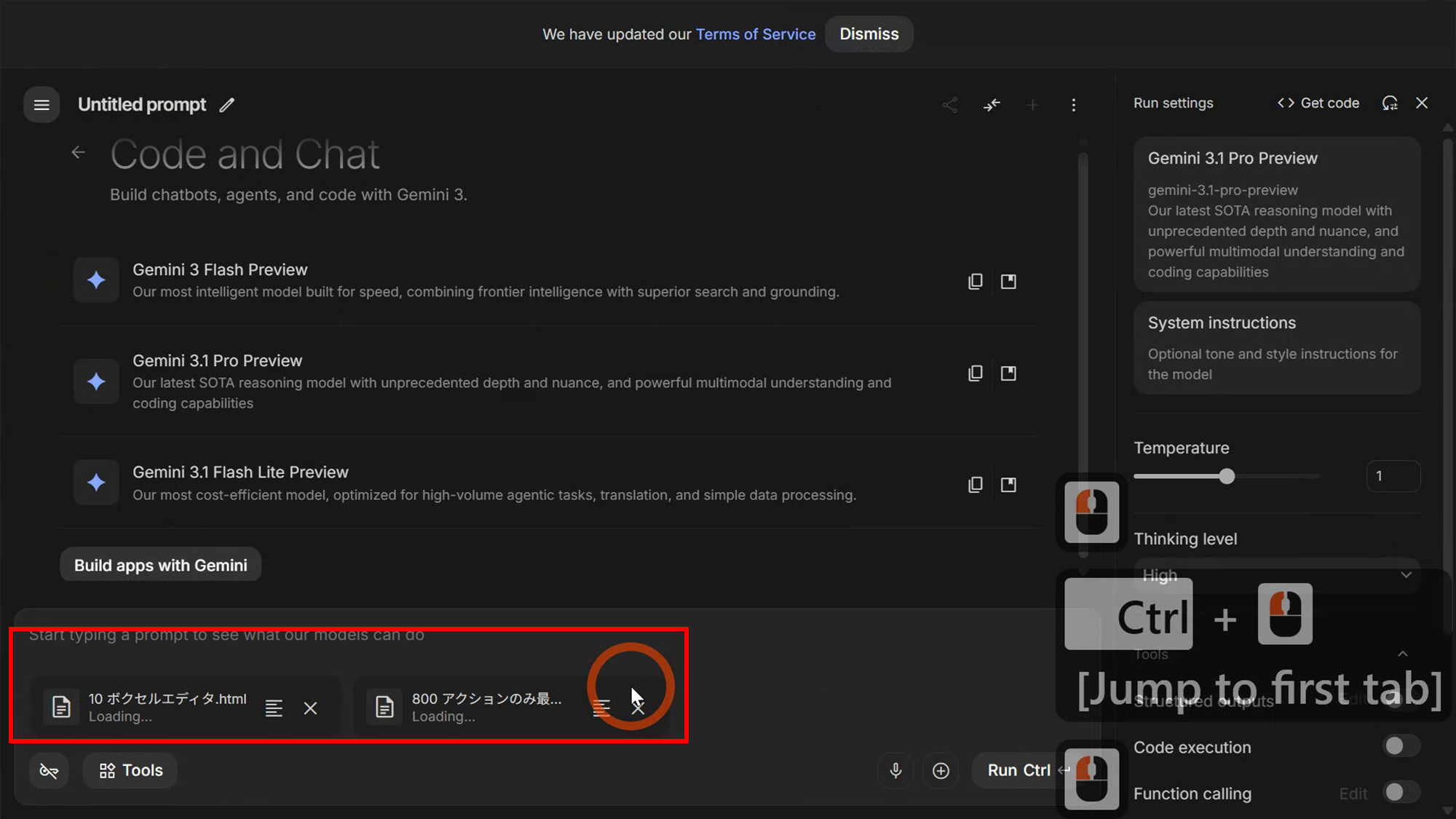This screenshot has width=1456, height=819.
Task: Open the Thinking level dropdown
Action: pyautogui.click(x=1277, y=575)
